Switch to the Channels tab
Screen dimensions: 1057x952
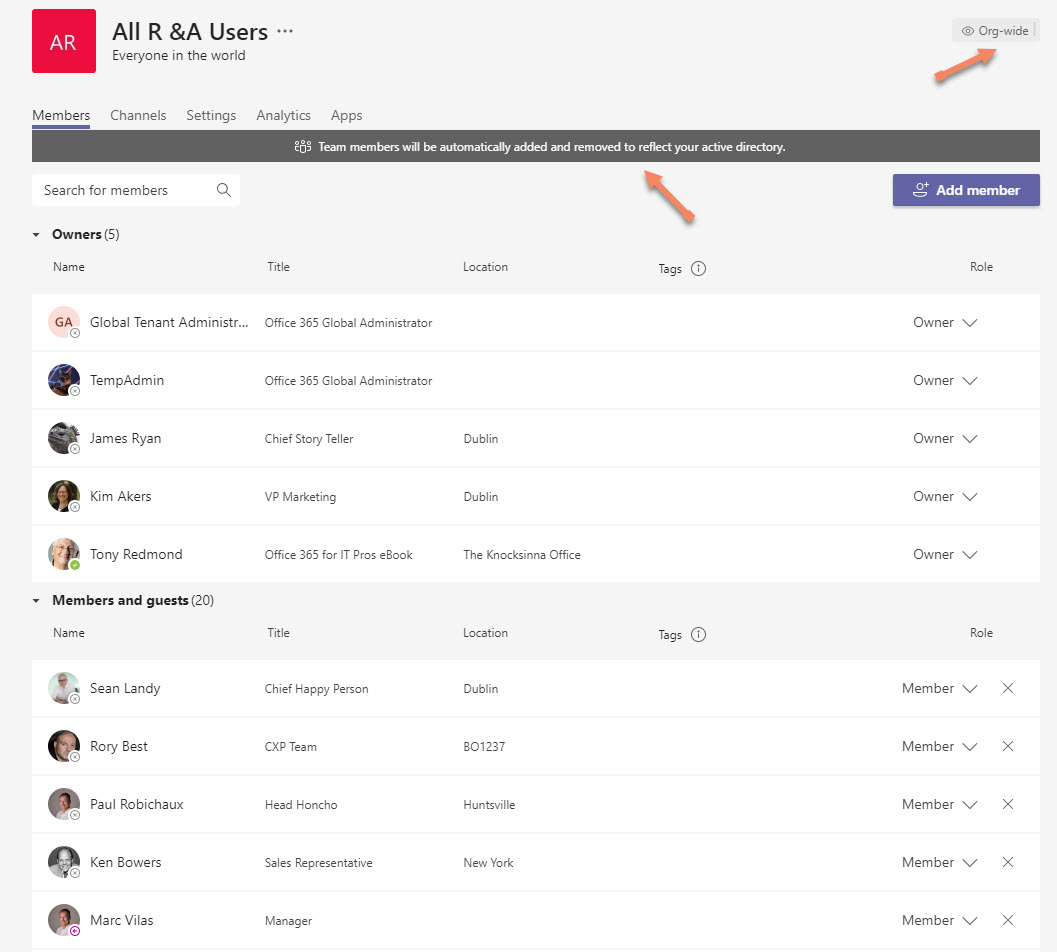[x=138, y=115]
